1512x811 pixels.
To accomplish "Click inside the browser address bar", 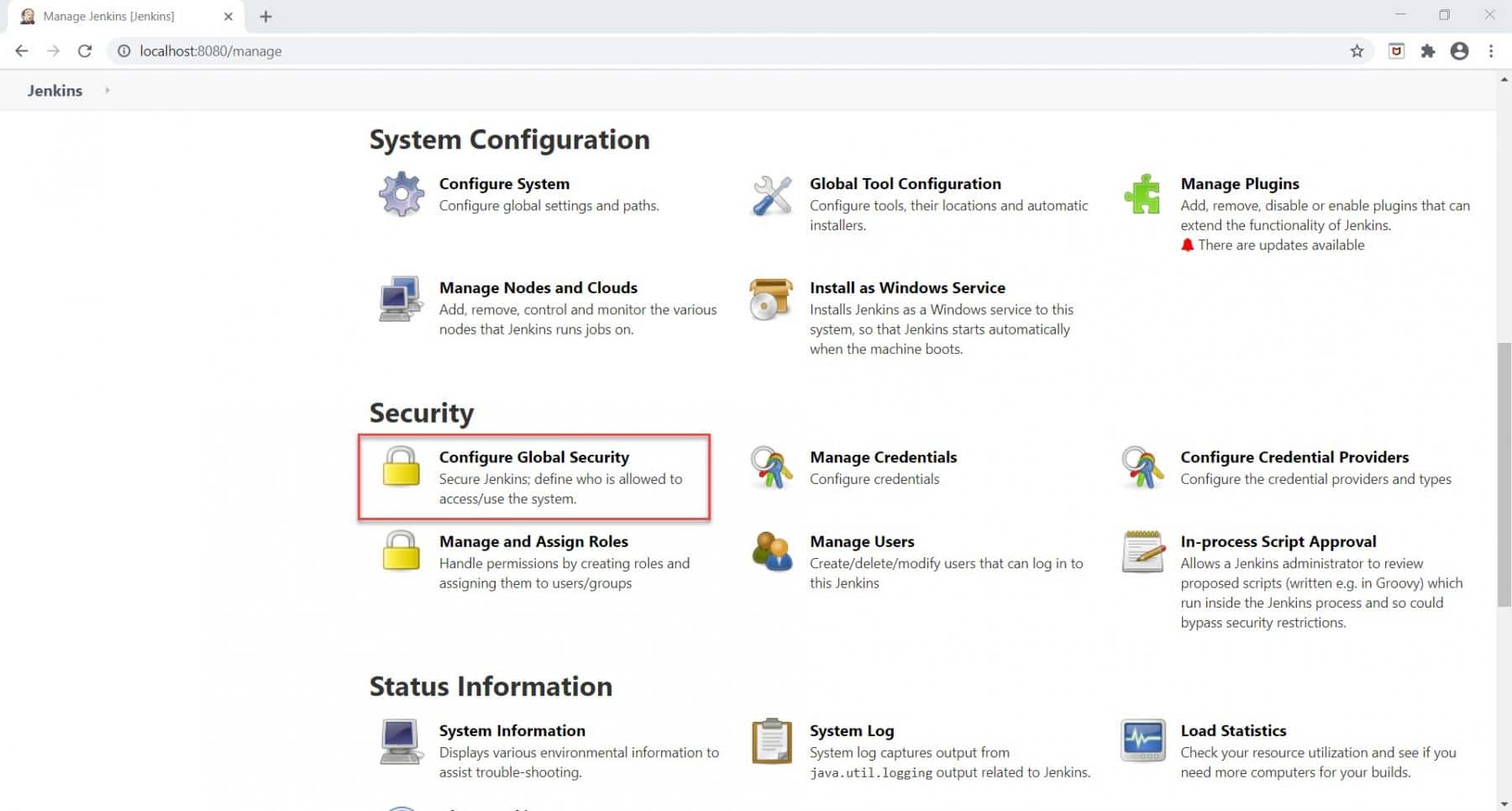I will pos(336,50).
